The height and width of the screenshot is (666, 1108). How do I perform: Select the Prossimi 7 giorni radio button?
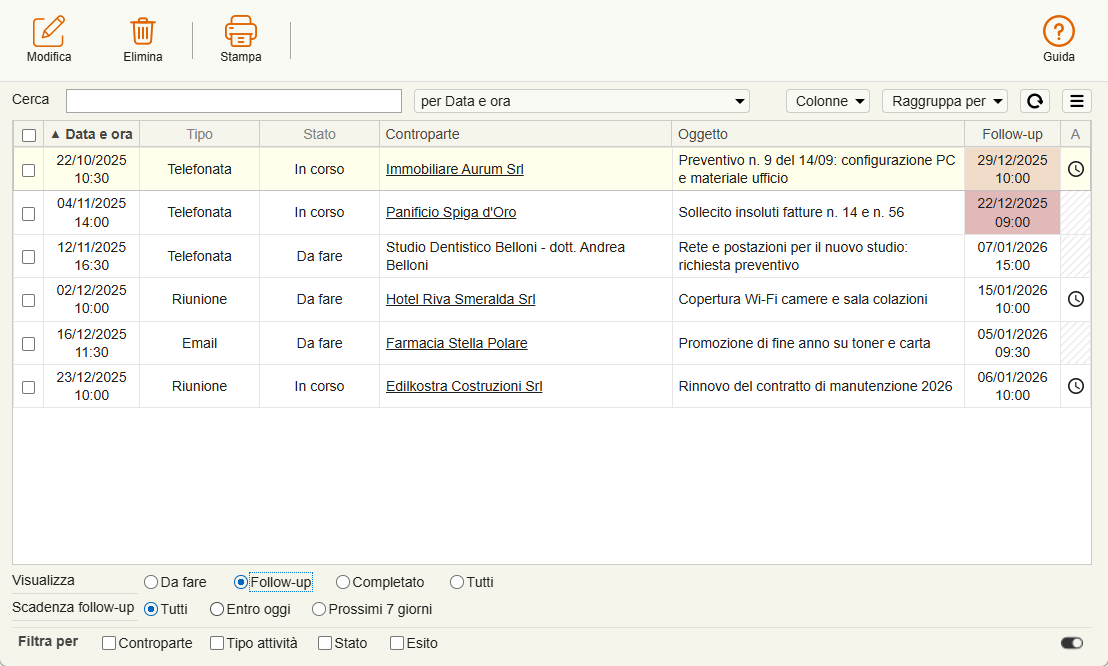pos(319,609)
